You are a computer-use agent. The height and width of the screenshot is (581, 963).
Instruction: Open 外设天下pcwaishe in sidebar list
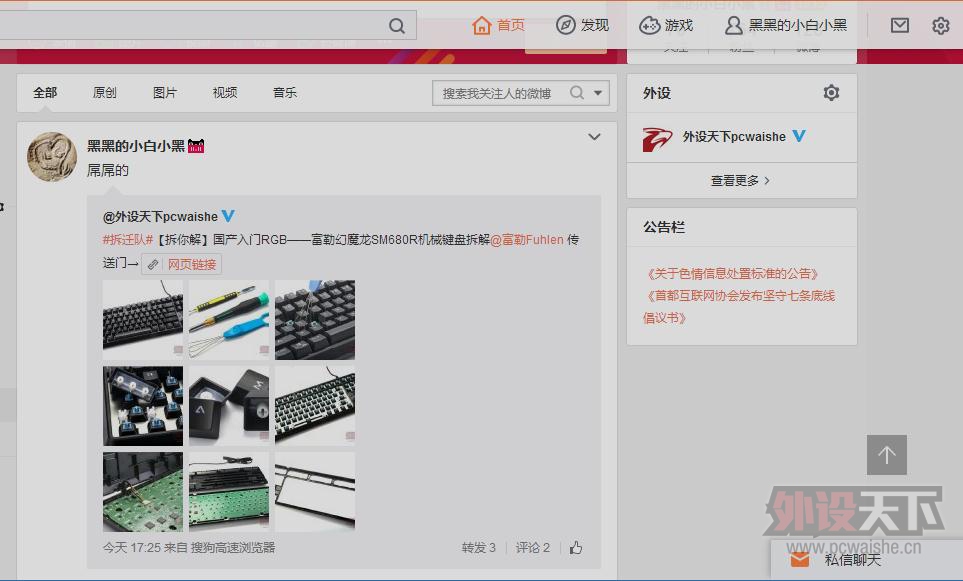(x=734, y=136)
